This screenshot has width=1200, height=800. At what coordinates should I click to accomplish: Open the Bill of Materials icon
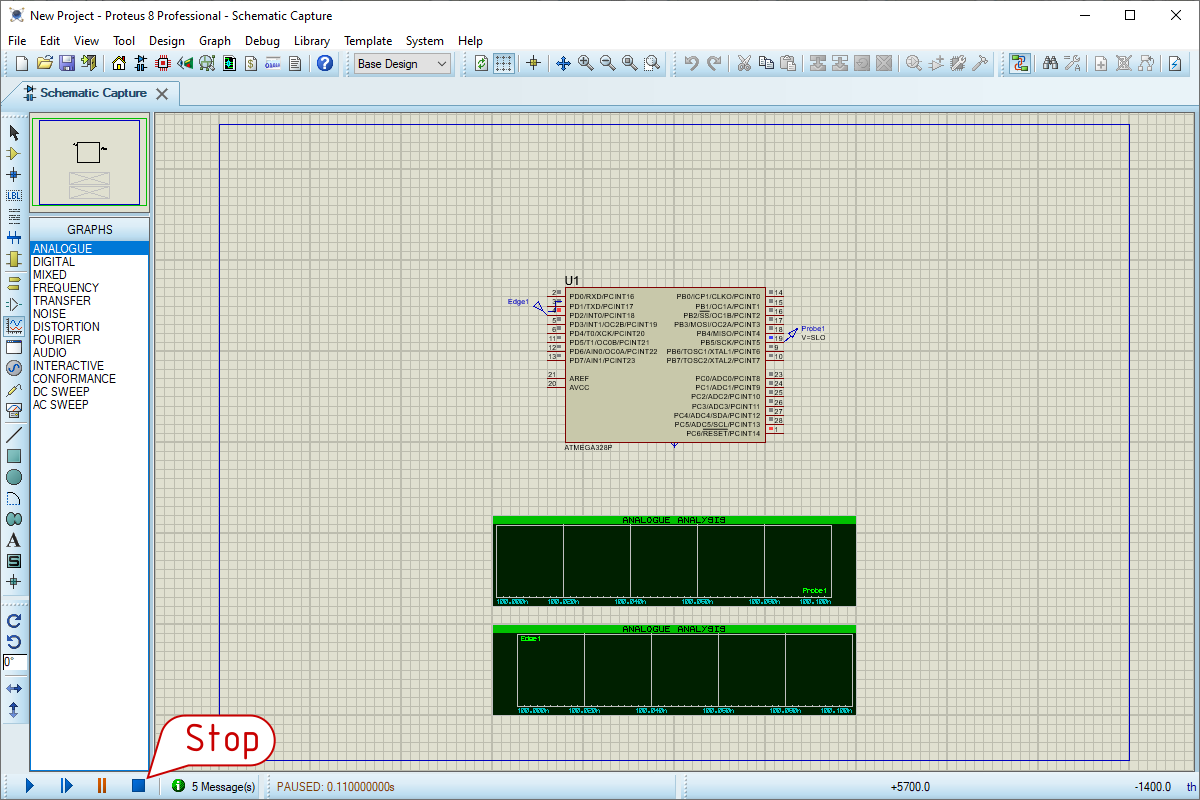[251, 63]
